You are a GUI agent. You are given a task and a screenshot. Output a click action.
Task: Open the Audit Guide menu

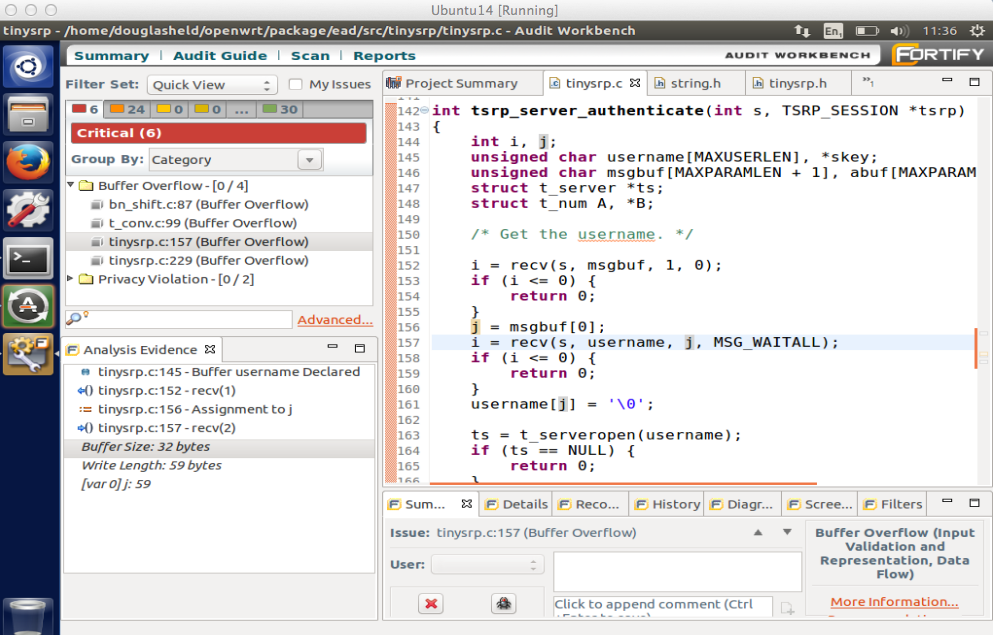(x=220, y=56)
